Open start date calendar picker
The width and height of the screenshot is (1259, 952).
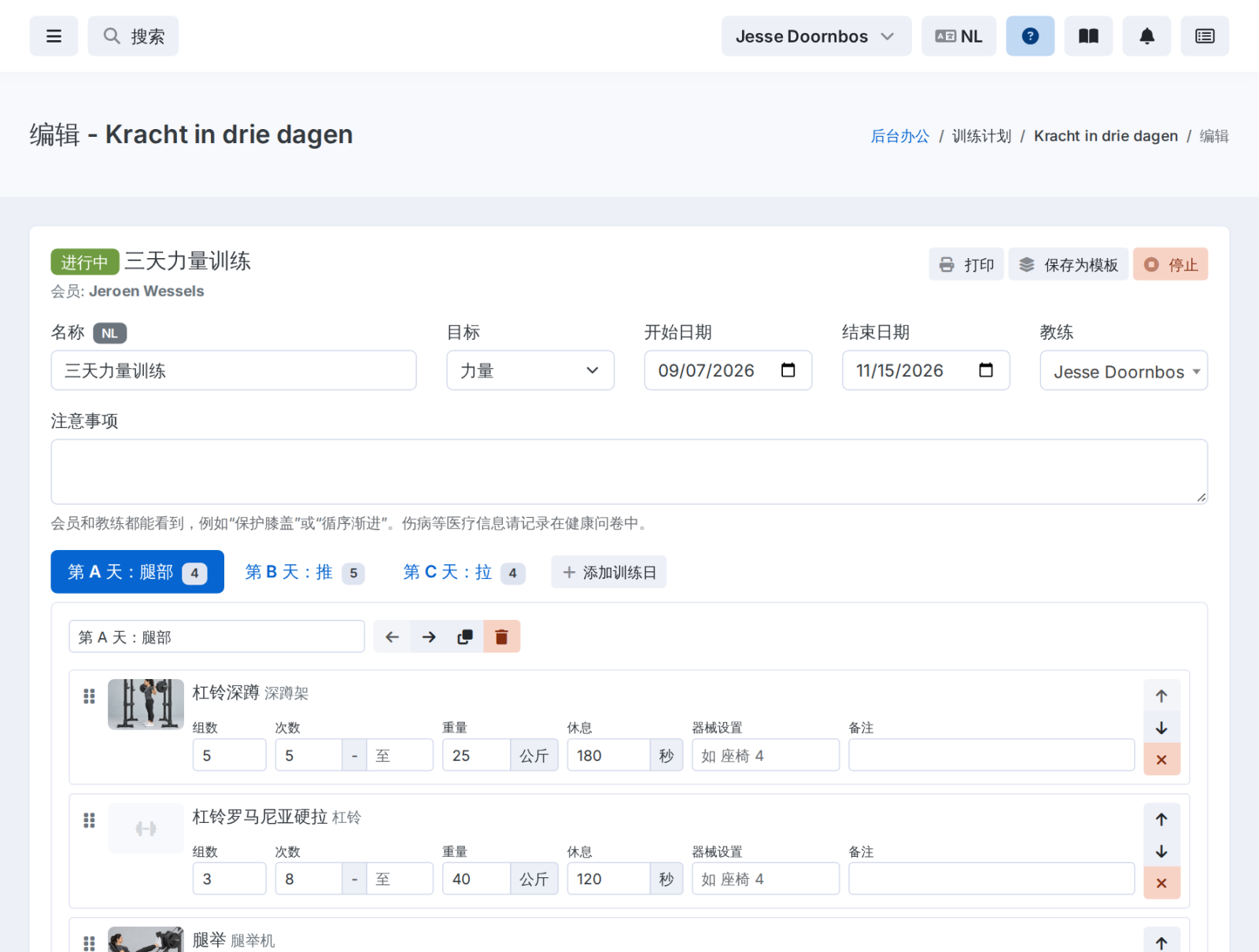tap(788, 371)
